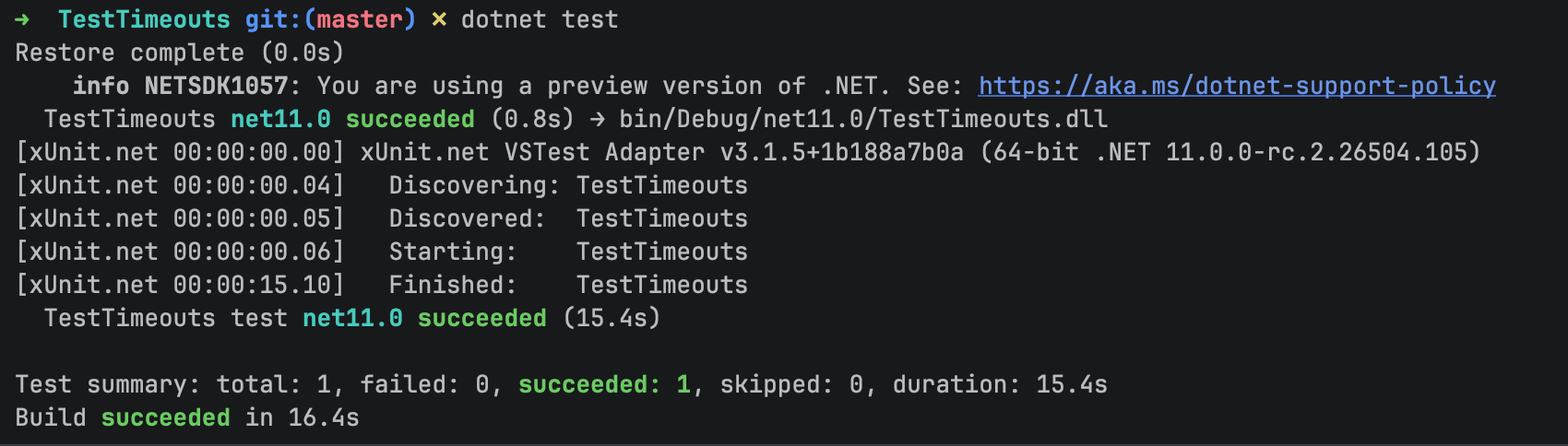
Task: Open the aka.ms dotnet-support-policy link
Action: pyautogui.click(x=1237, y=86)
